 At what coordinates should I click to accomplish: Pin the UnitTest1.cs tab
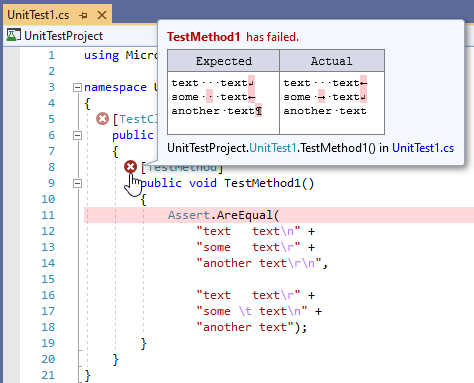(x=83, y=15)
